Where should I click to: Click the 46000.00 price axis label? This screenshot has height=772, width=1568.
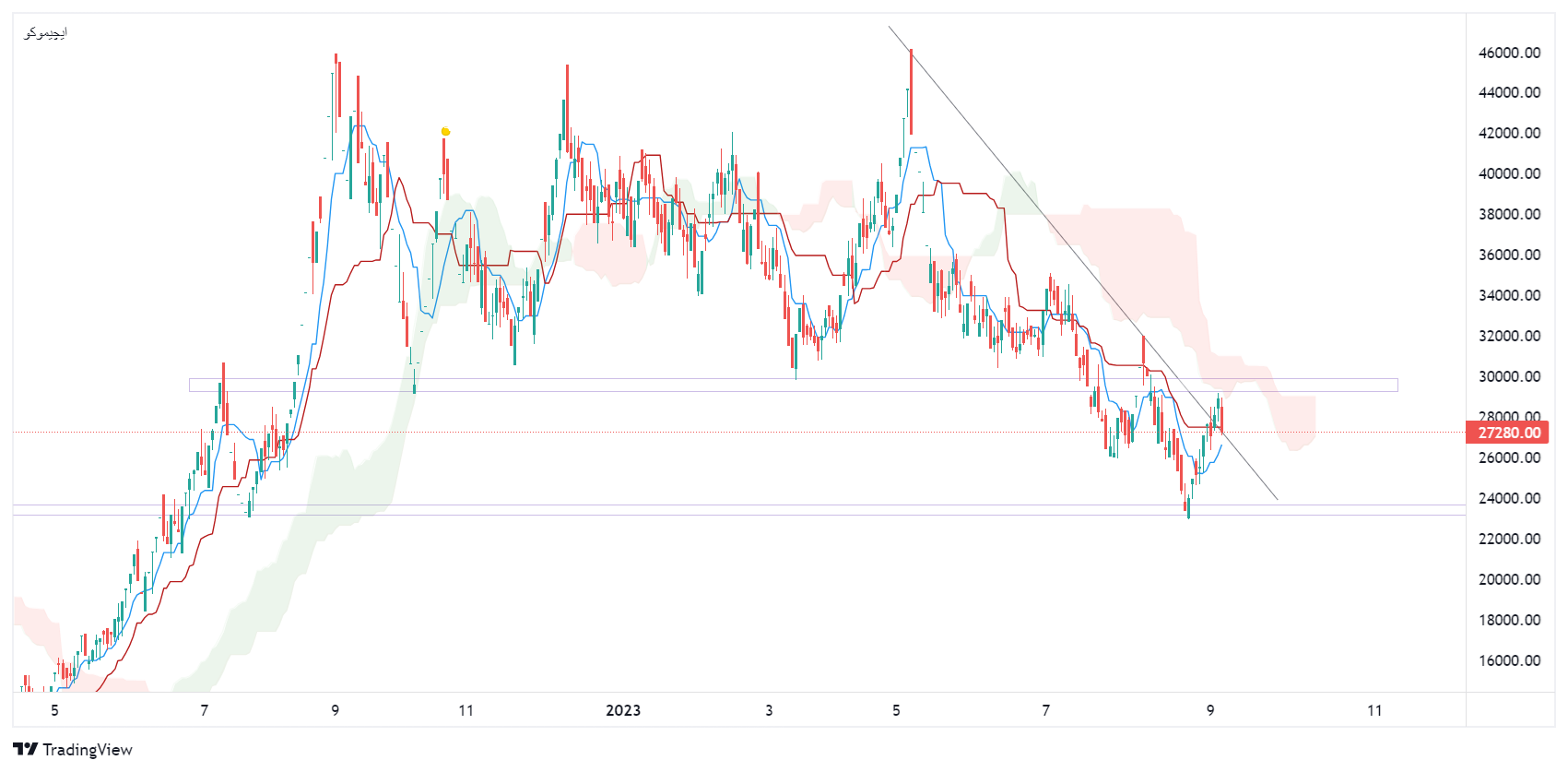(x=1509, y=53)
